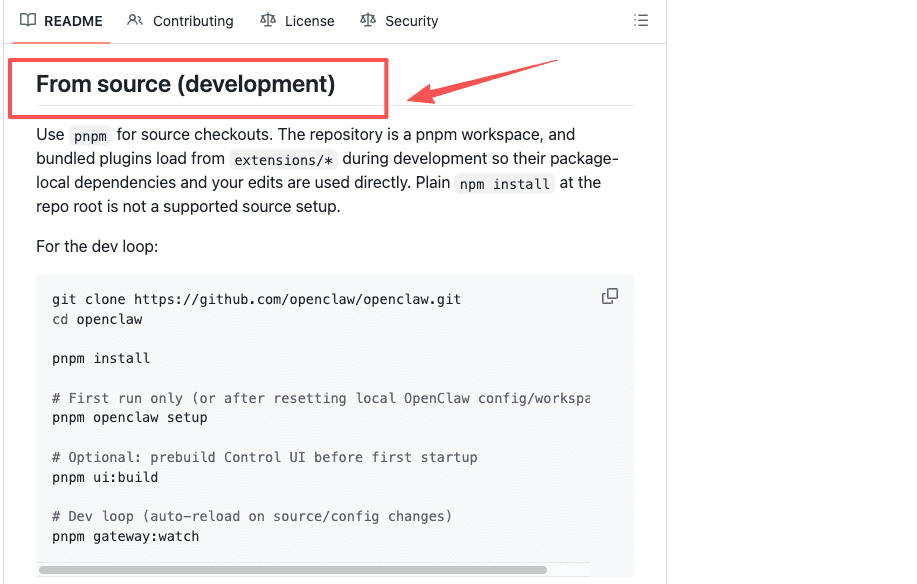Click the git clone command line

coord(256,299)
